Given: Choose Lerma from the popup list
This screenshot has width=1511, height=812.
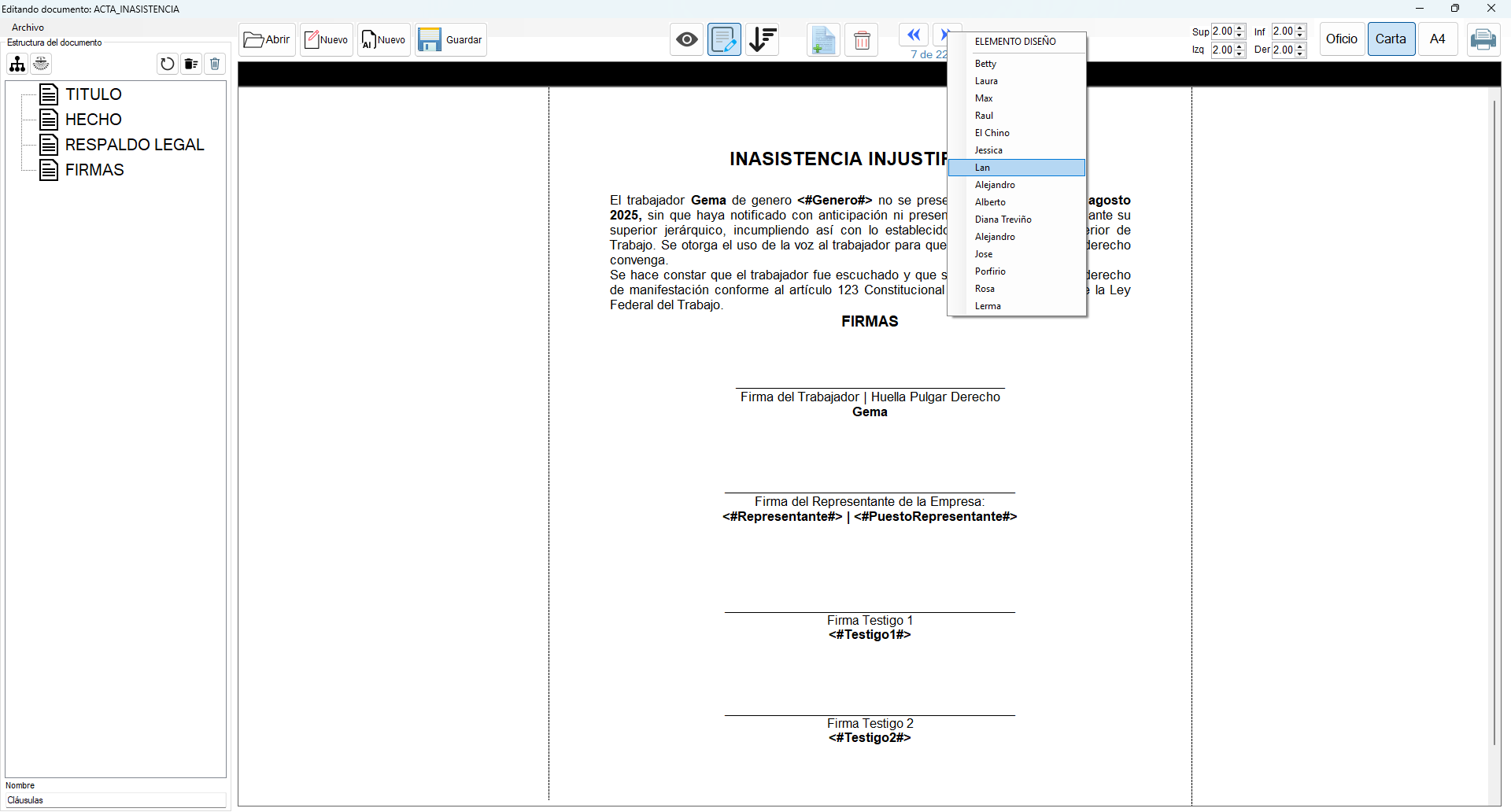Looking at the screenshot, I should click(x=1017, y=306).
